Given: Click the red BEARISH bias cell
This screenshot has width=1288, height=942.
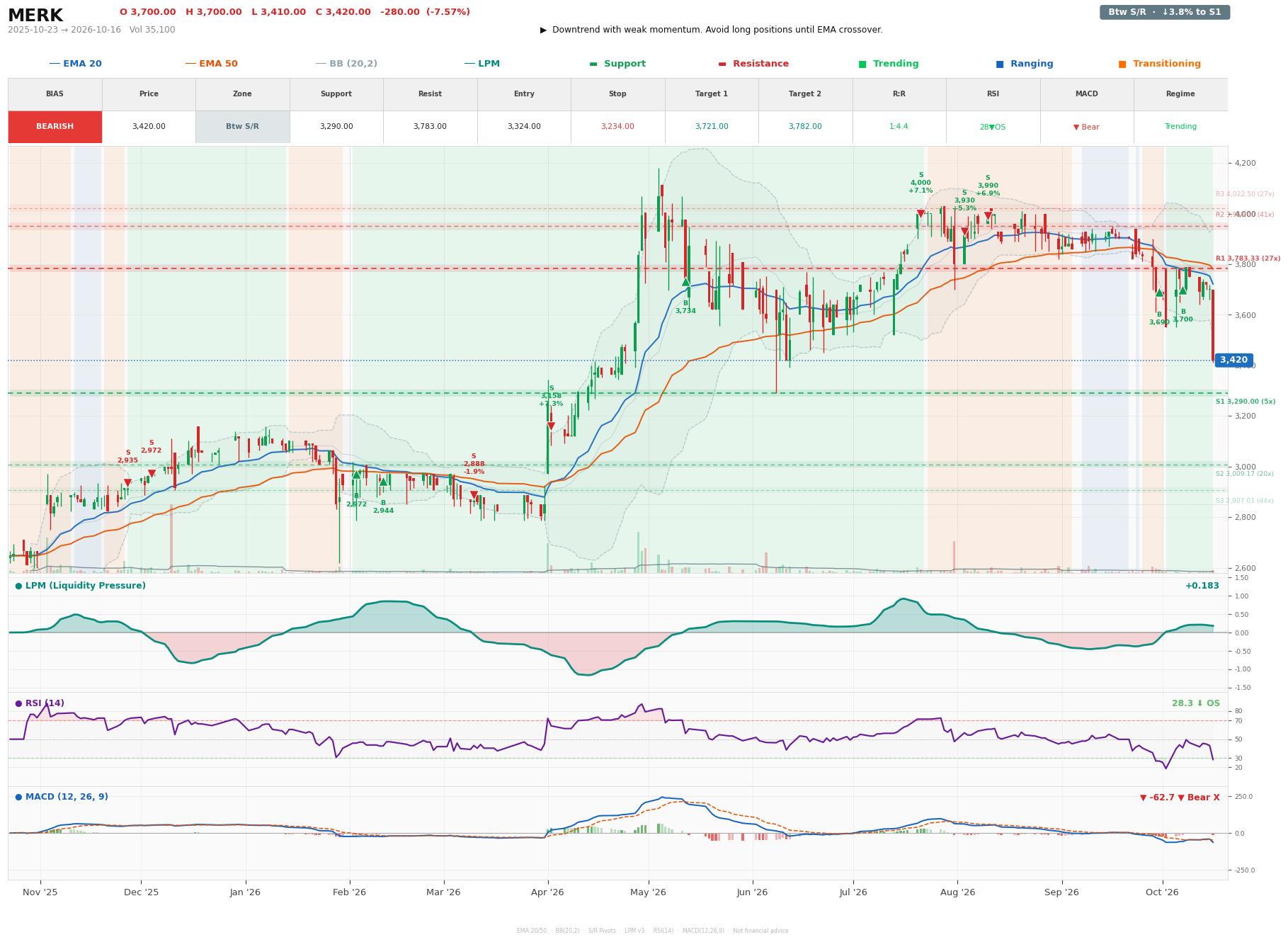Looking at the screenshot, I should pos(55,127).
